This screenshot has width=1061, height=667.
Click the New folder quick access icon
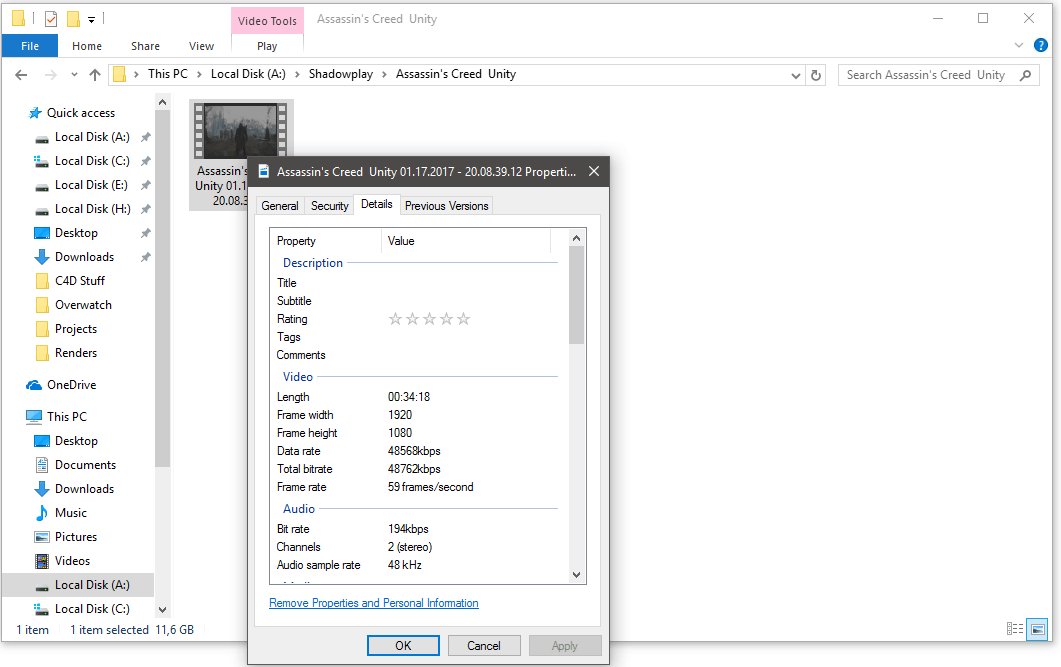click(x=73, y=19)
